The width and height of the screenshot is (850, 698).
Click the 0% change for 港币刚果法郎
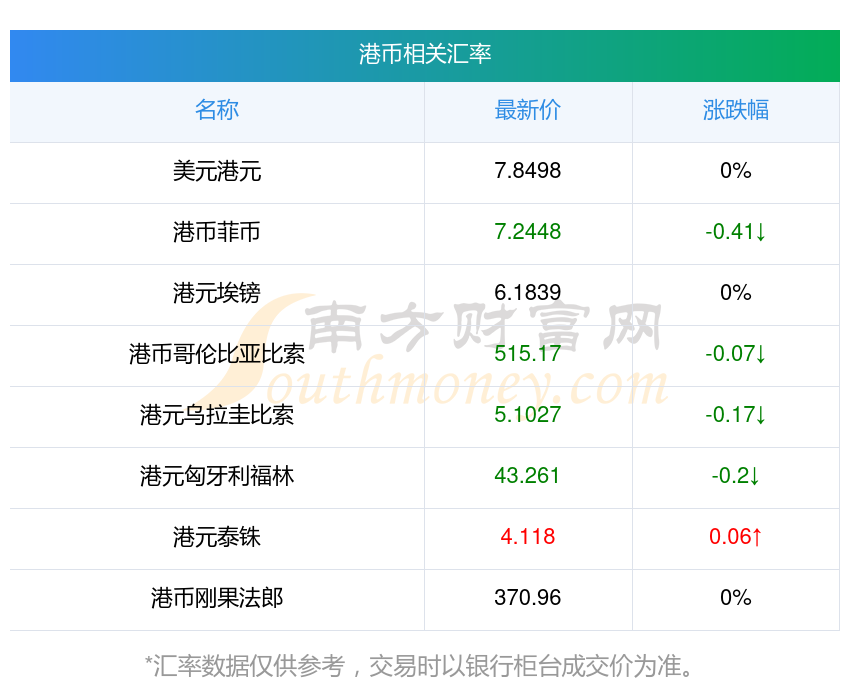tap(736, 598)
